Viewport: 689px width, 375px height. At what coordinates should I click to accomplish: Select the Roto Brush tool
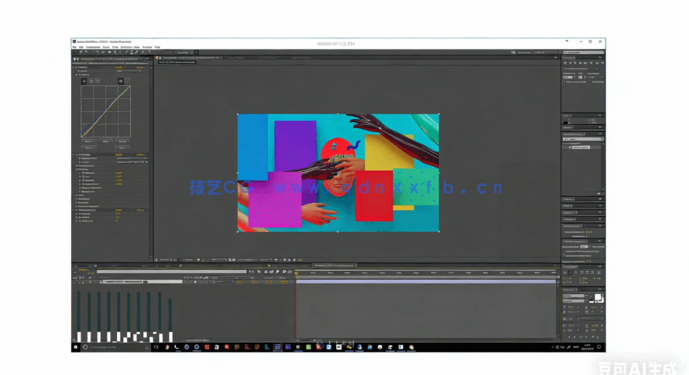pyautogui.click(x=143, y=52)
